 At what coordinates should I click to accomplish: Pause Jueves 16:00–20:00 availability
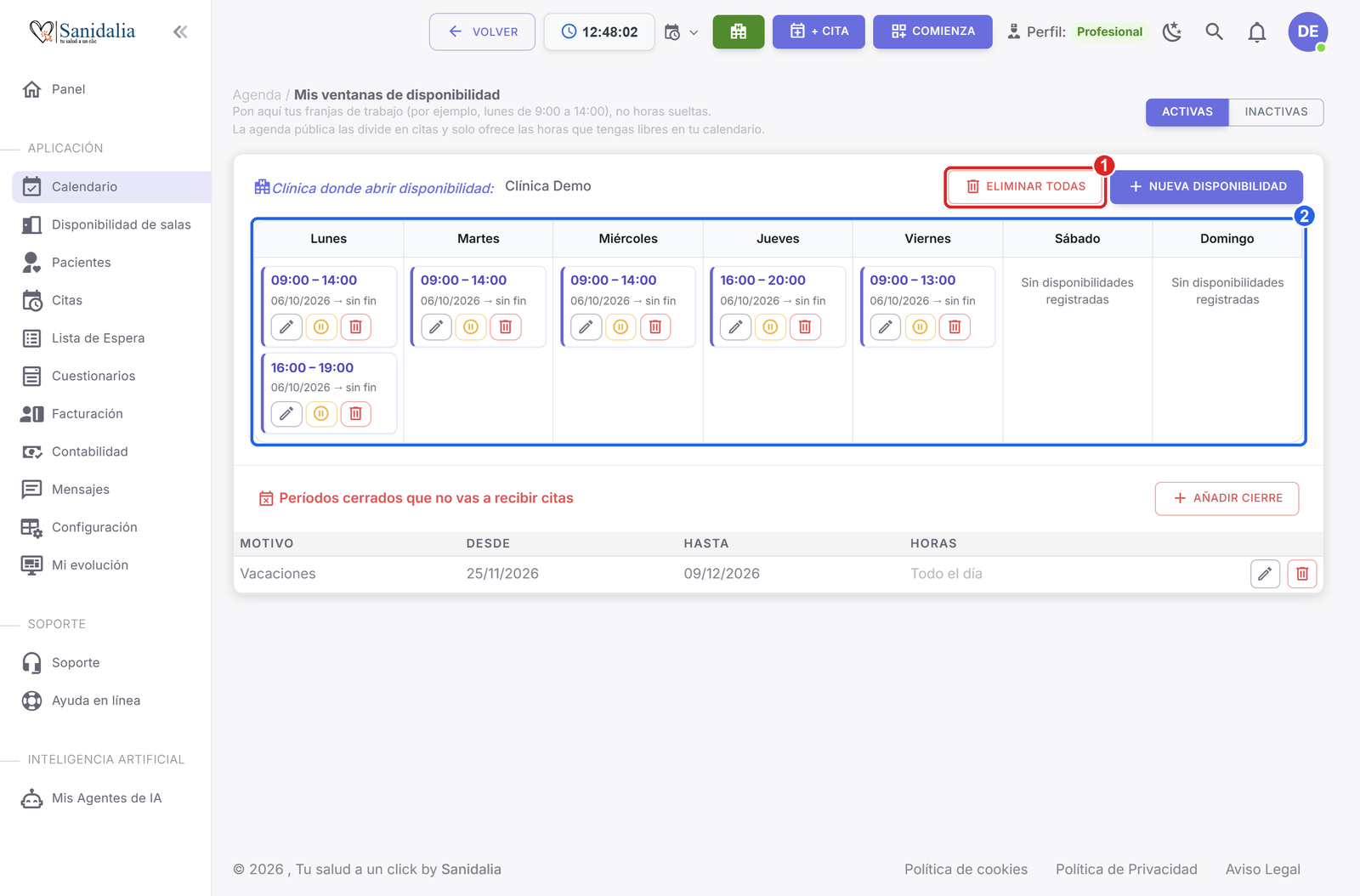[770, 327]
